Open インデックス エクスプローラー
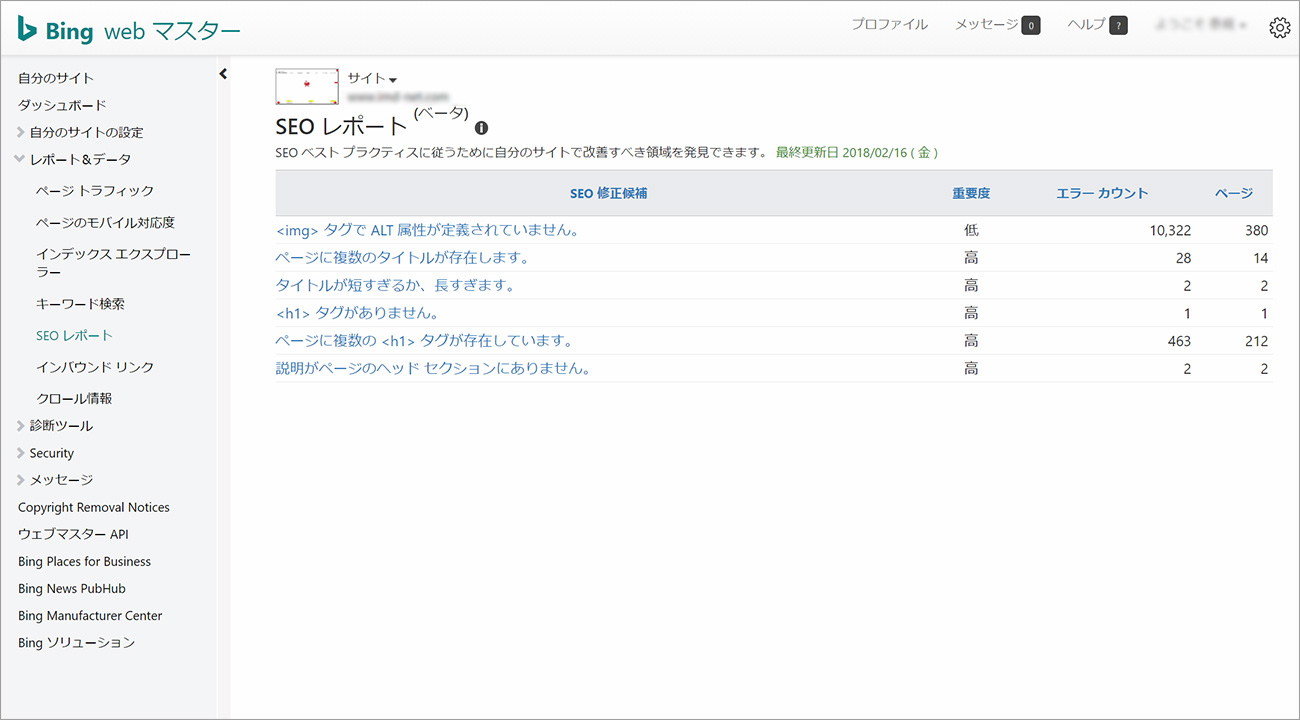Viewport: 1300px width, 720px height. pos(113,263)
